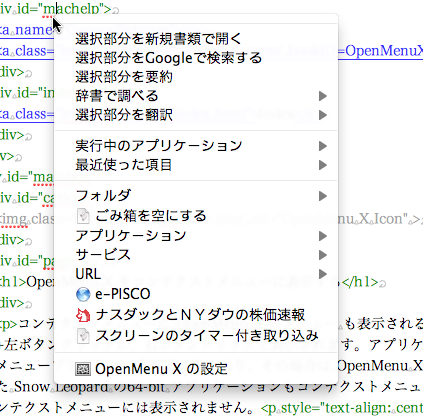Click the ナスダックとNYダウの株価速報 red icon
The width and height of the screenshot is (423, 418).
pyautogui.click(x=83, y=315)
